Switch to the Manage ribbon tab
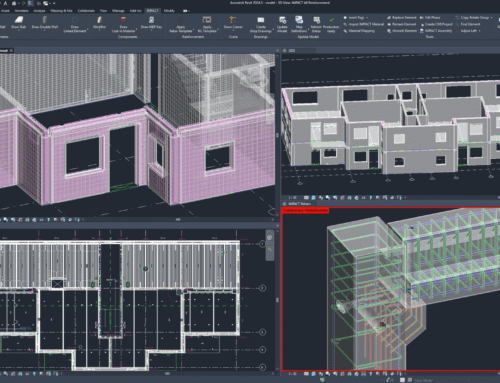The image size is (500, 383). [118, 11]
